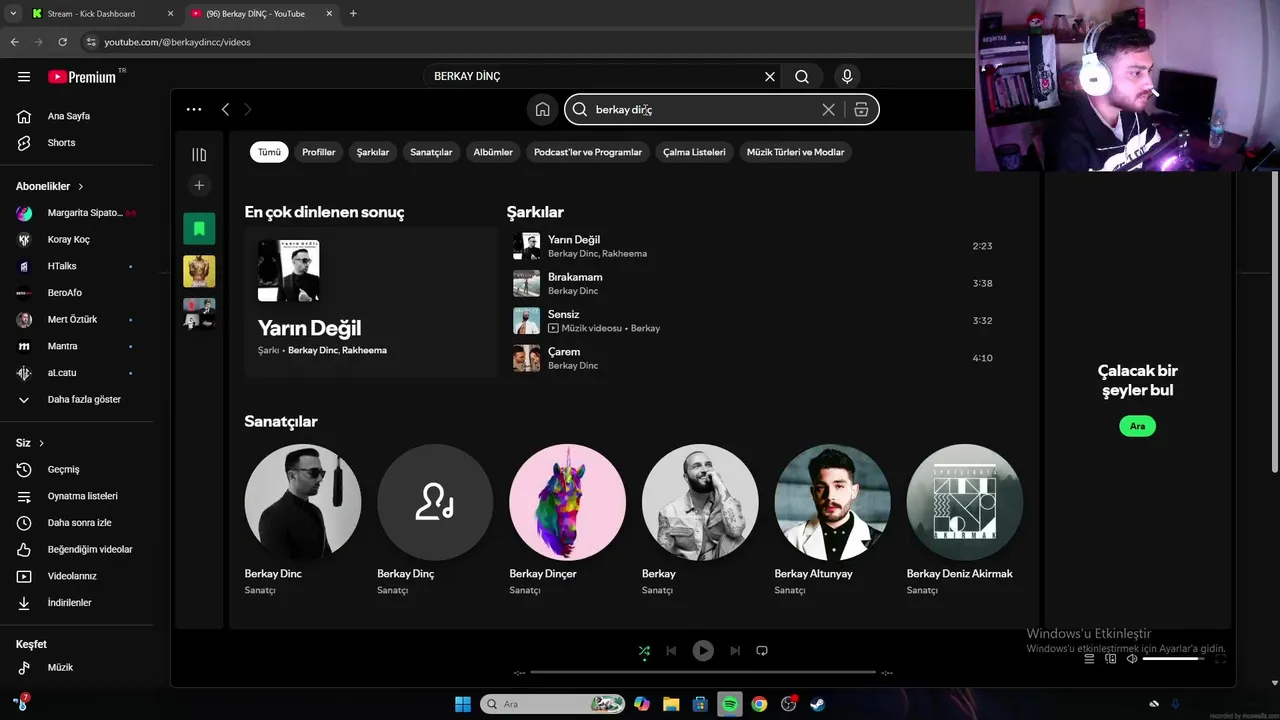Open Berkay Dinçer artist profile

coord(567,502)
